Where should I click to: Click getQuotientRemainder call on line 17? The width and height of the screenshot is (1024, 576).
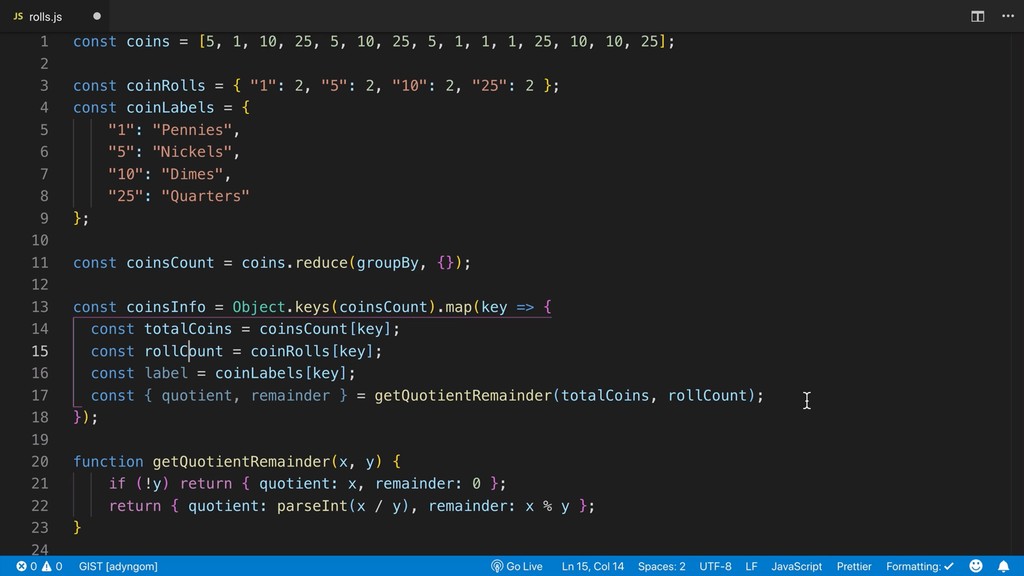[x=463, y=396]
